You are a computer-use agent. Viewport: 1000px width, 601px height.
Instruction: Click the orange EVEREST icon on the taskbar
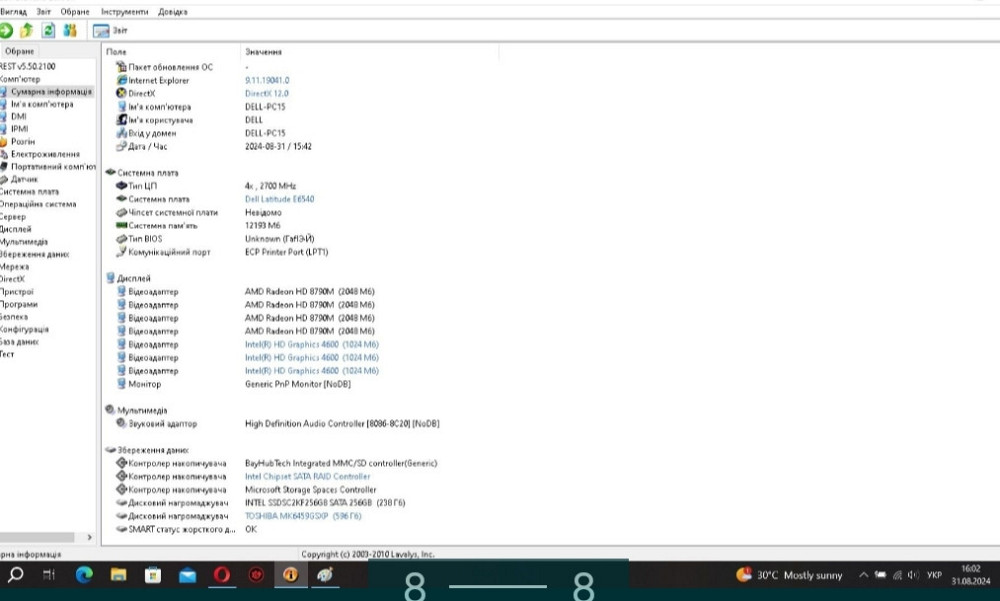coord(291,576)
